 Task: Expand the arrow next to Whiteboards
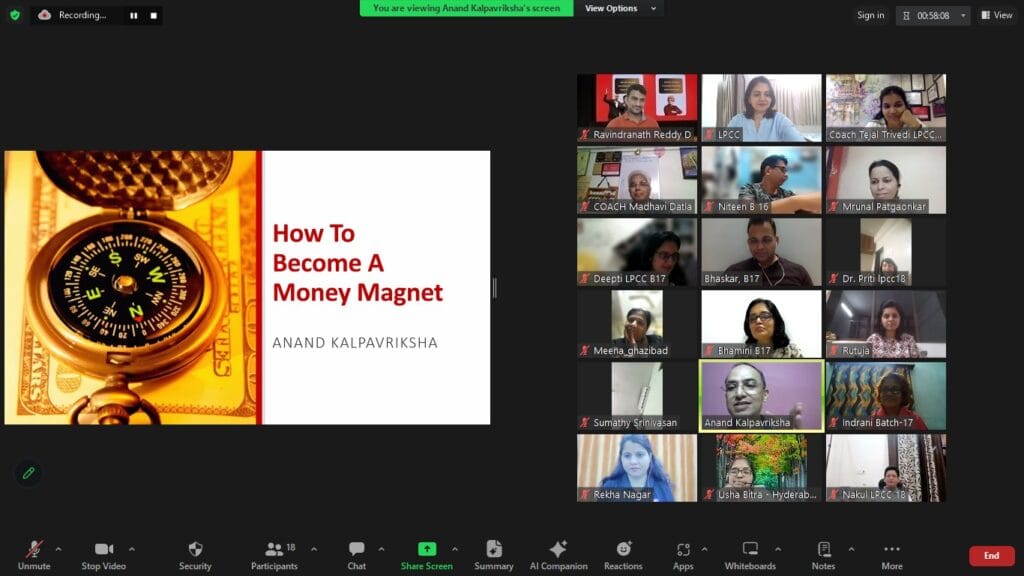pos(778,549)
